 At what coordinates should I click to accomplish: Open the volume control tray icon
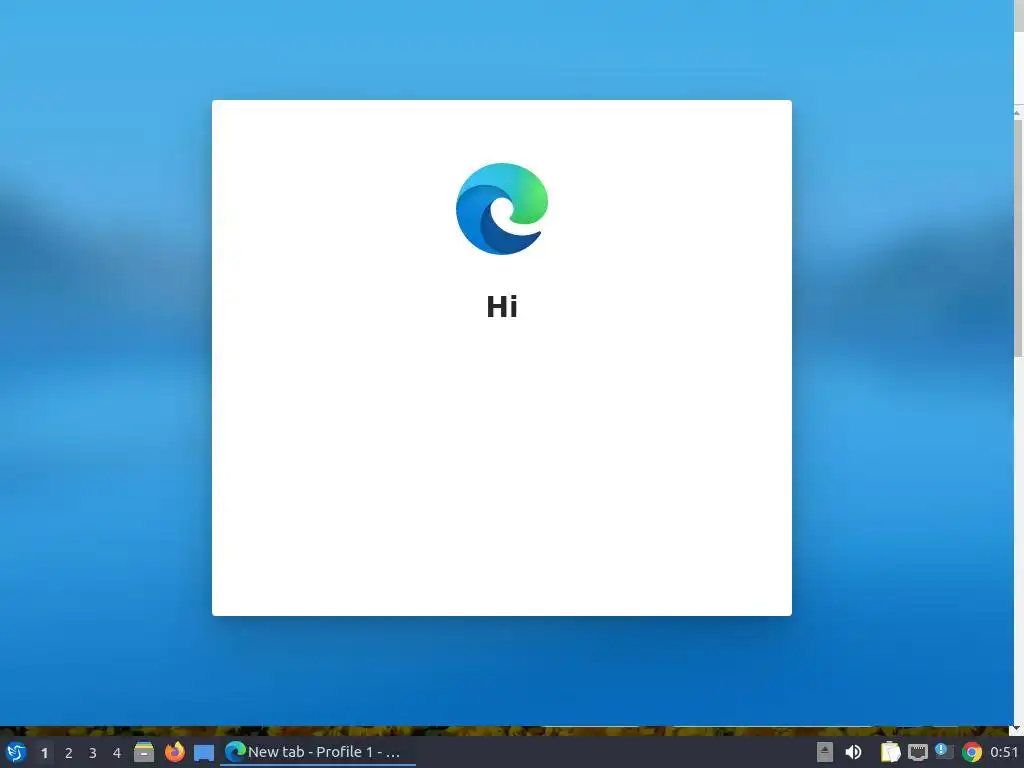tap(854, 752)
